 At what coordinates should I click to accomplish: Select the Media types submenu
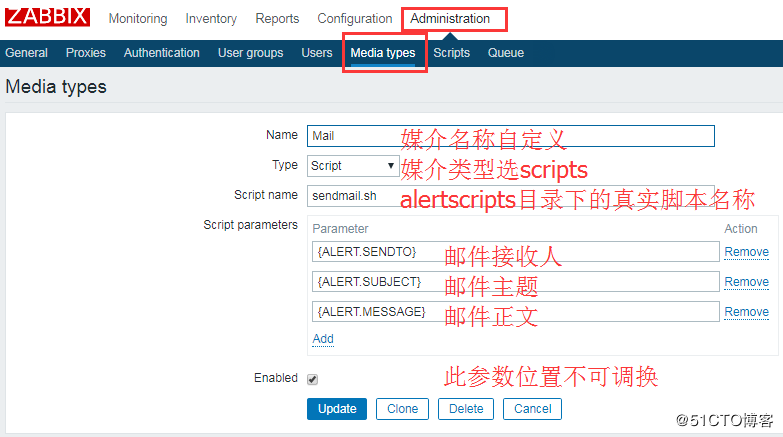tap(383, 53)
